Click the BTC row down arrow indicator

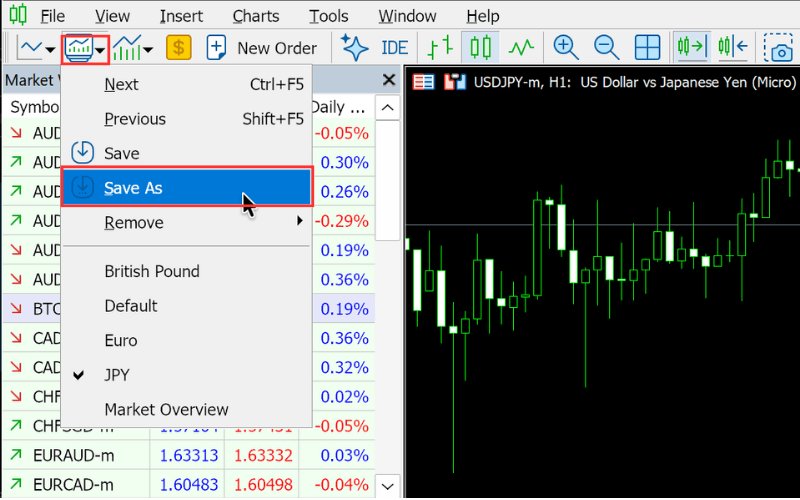point(16,308)
